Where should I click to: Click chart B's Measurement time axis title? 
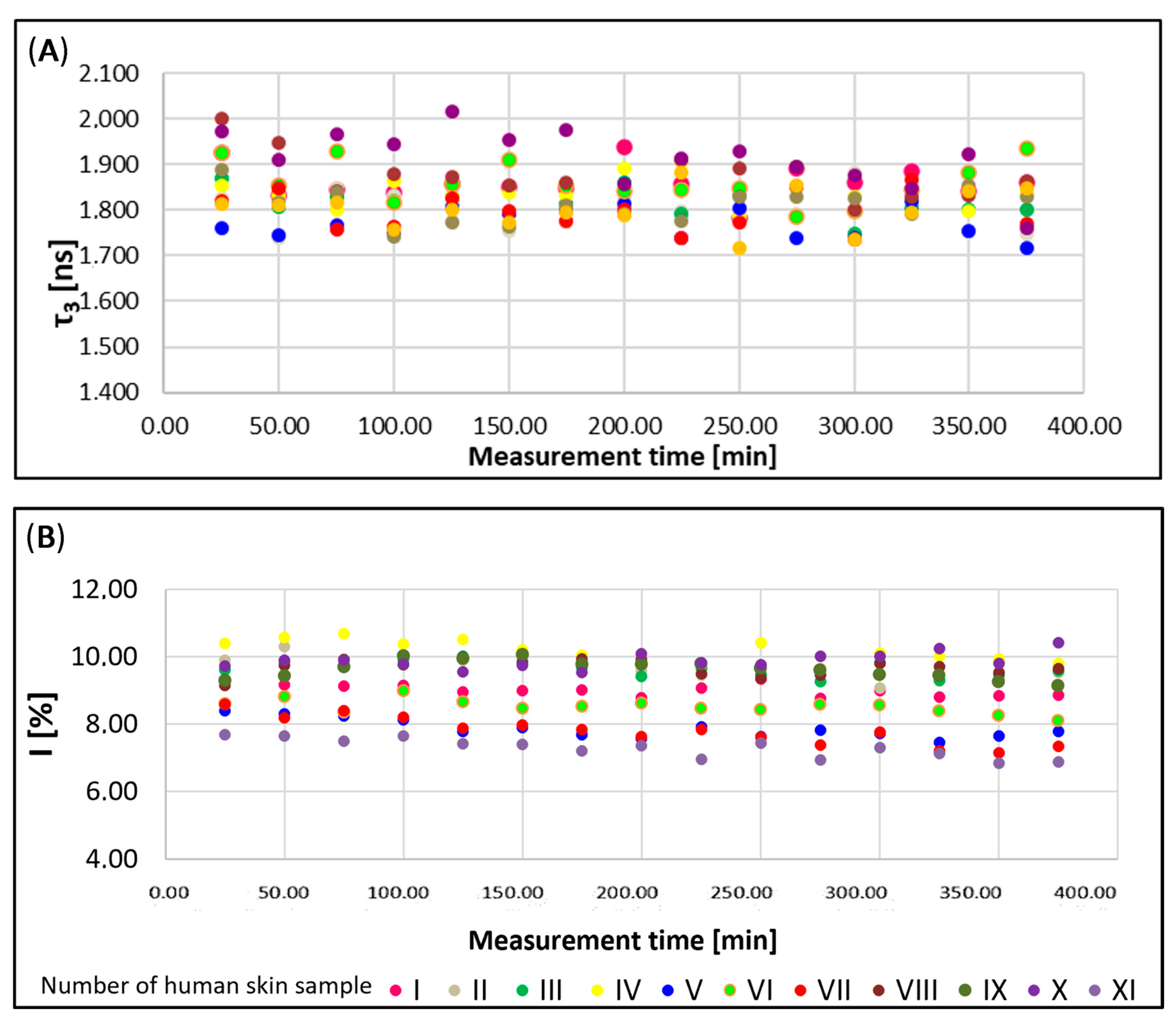point(622,940)
